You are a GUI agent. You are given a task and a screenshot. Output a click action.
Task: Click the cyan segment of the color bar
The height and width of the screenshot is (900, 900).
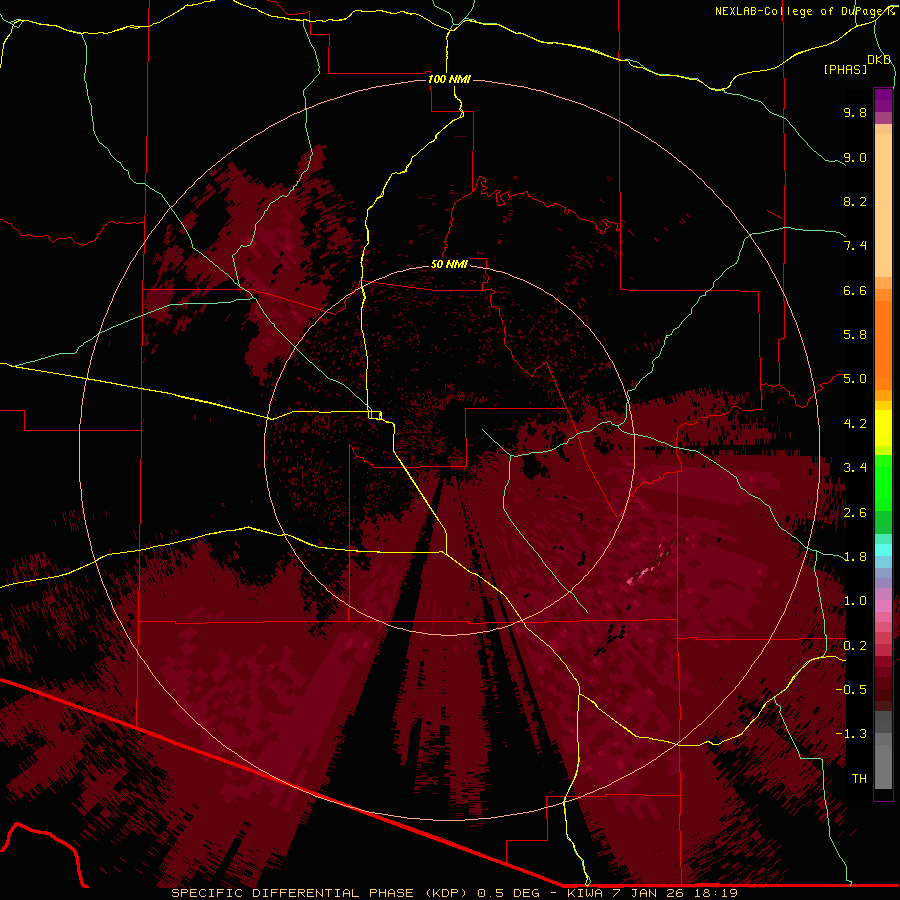[x=883, y=550]
